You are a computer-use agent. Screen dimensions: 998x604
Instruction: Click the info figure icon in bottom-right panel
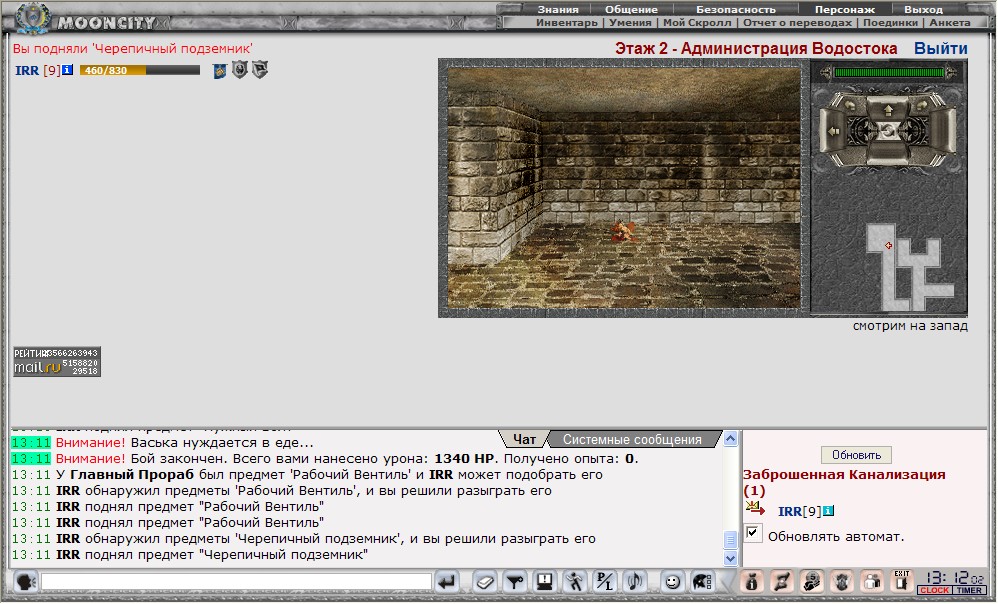pos(752,582)
